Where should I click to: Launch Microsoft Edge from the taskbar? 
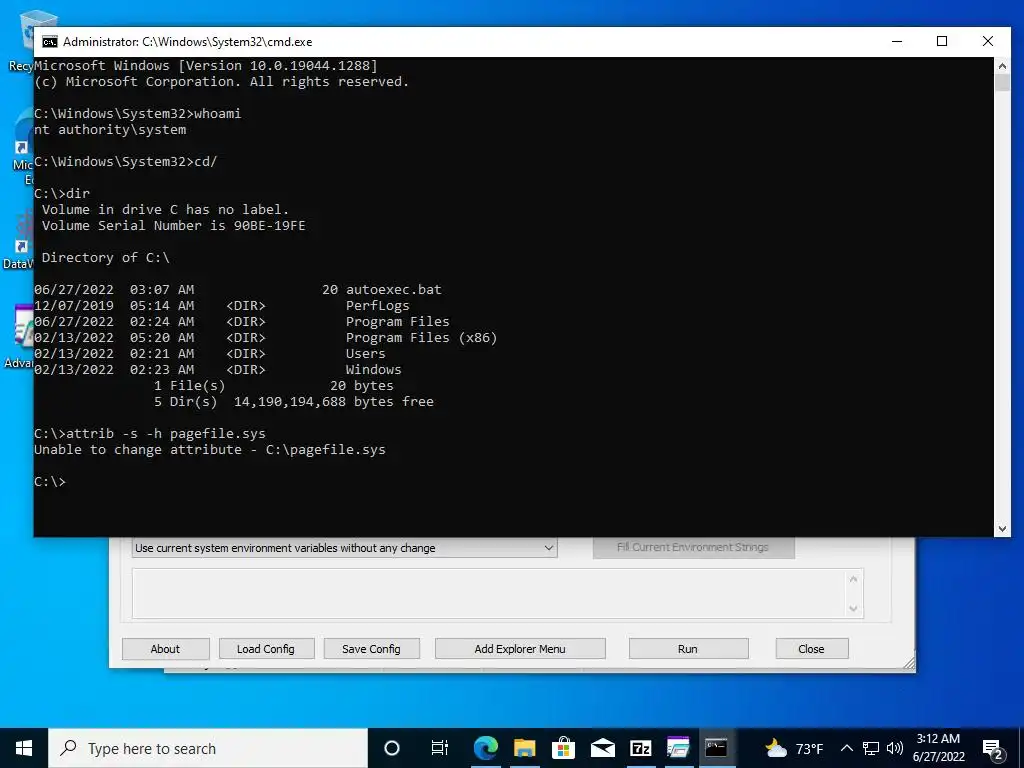coord(485,748)
